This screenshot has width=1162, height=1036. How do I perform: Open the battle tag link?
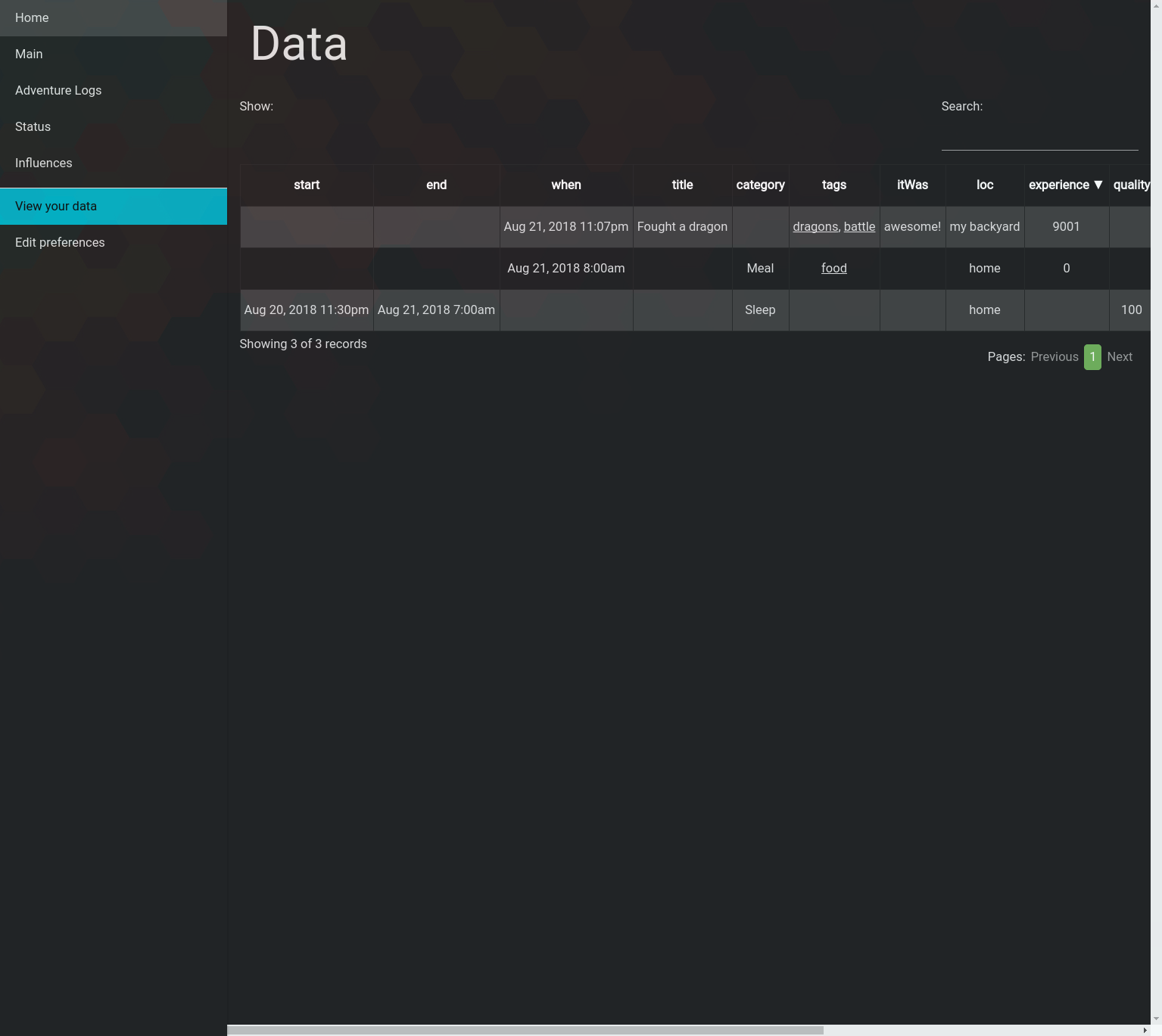859,226
